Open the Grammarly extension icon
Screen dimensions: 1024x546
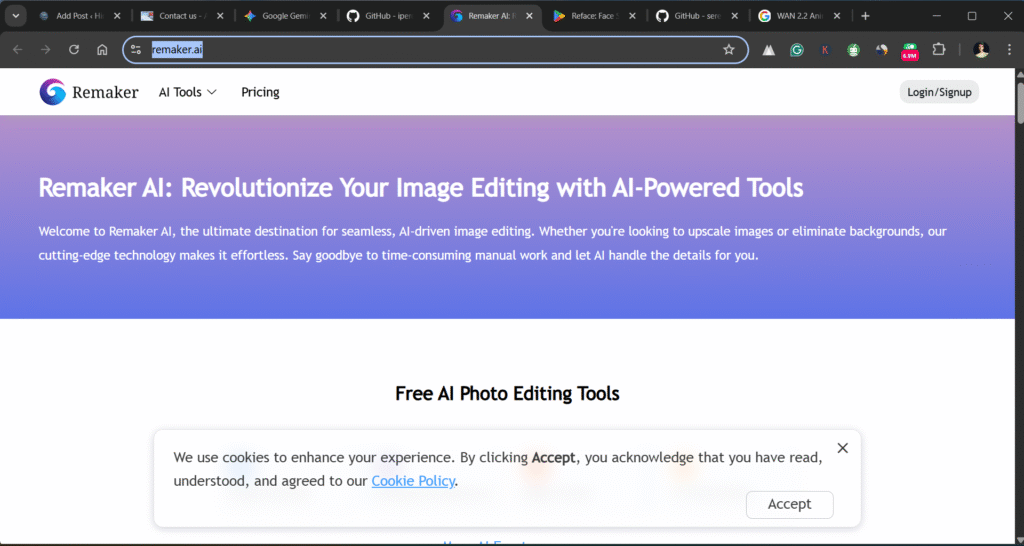[797, 49]
